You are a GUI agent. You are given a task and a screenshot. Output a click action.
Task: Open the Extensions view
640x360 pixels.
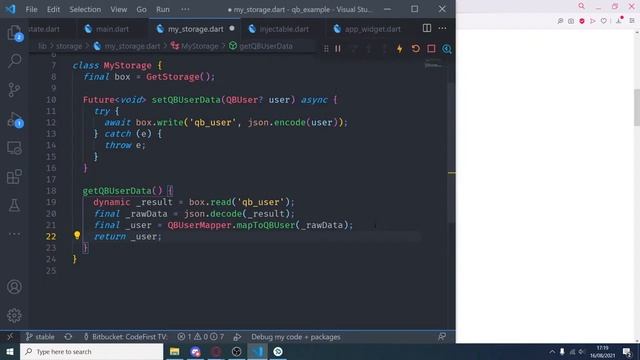(x=14, y=177)
